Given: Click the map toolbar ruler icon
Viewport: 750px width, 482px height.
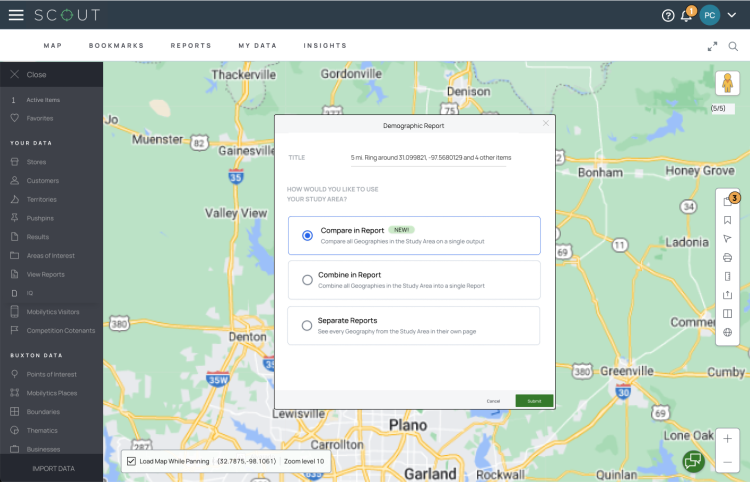Looking at the screenshot, I should 728,276.
